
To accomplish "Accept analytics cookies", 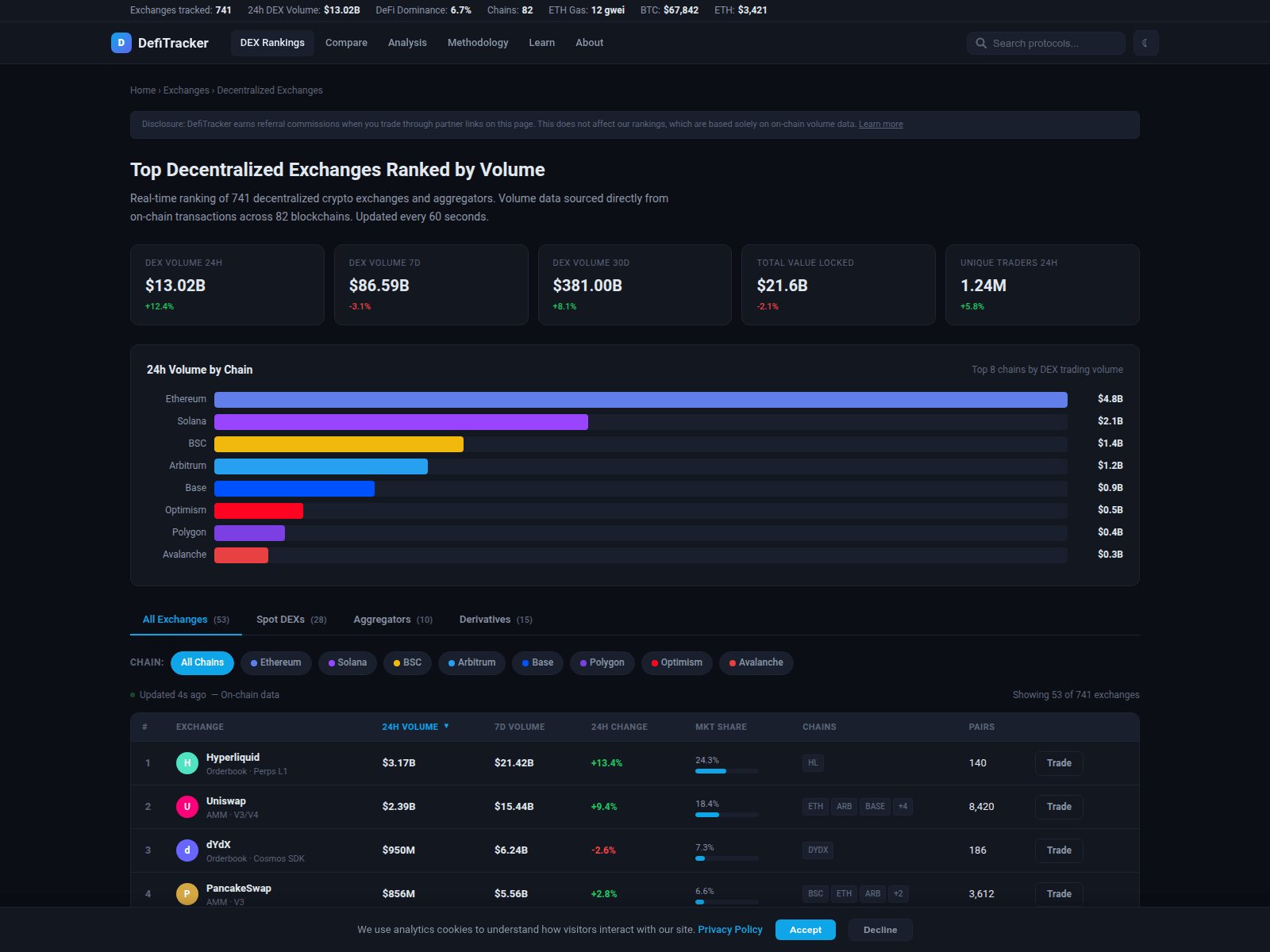I will [806, 930].
